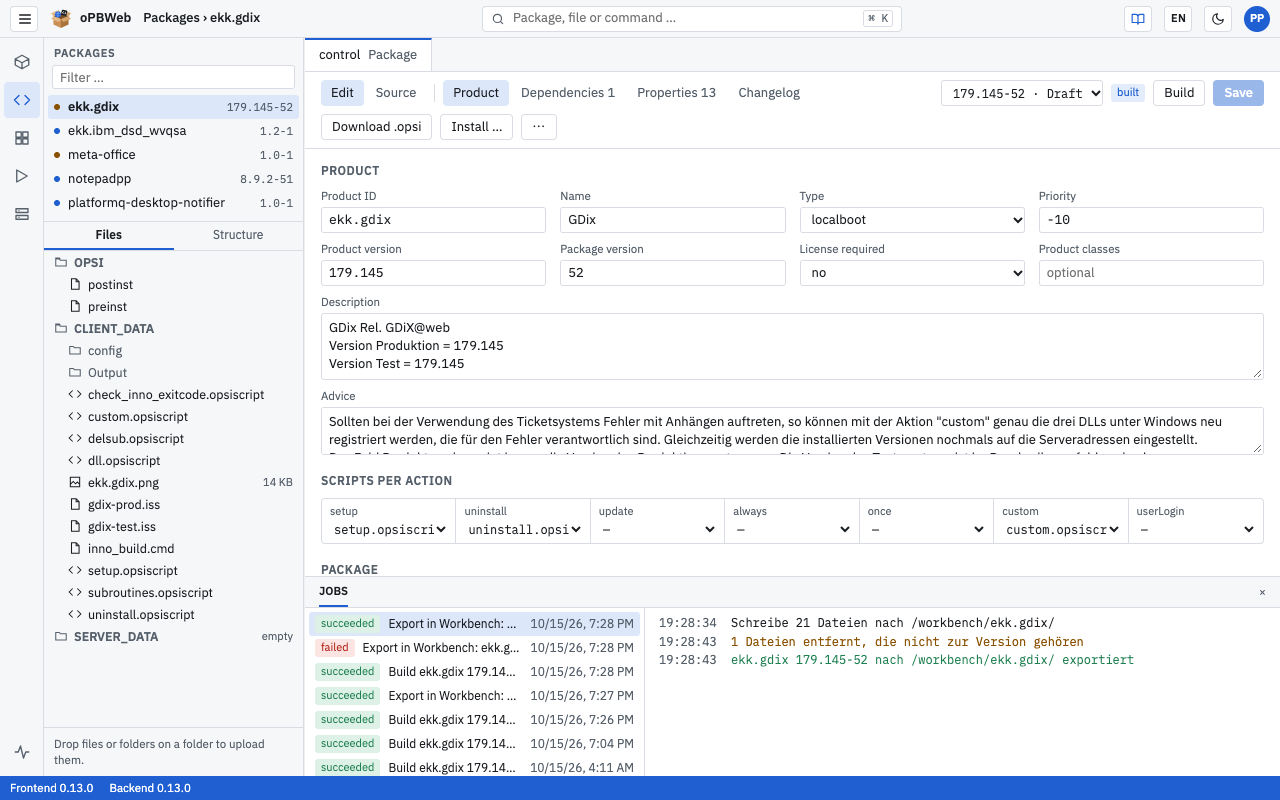Collapse the OPSI folder
This screenshot has height=800, width=1280.
point(89,263)
